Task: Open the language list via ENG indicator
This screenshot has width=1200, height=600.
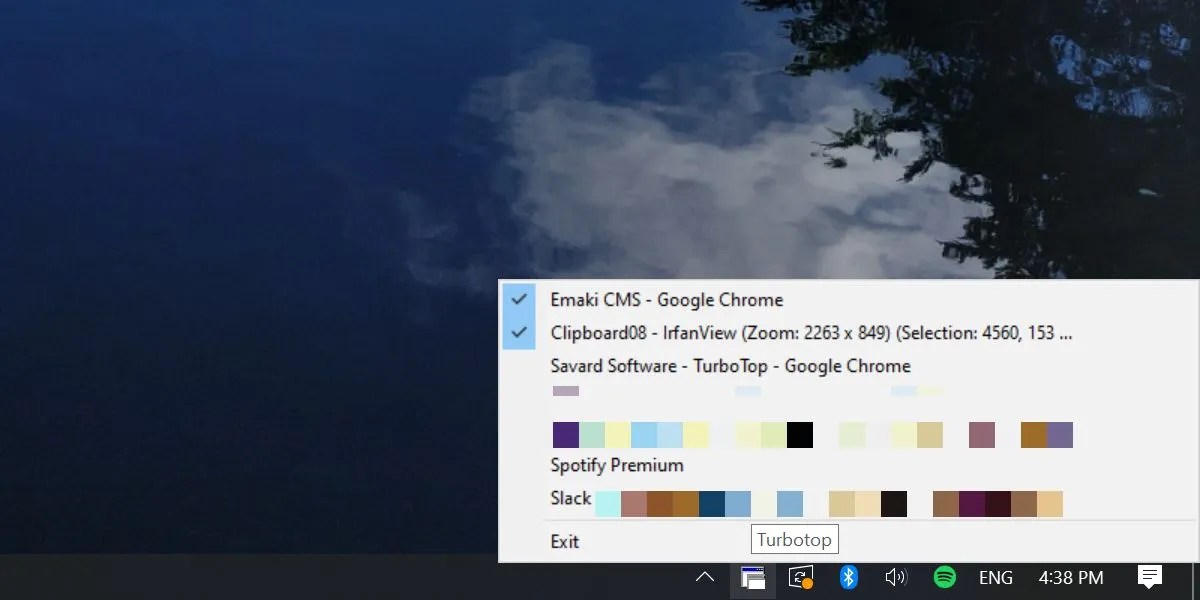Action: [x=996, y=577]
